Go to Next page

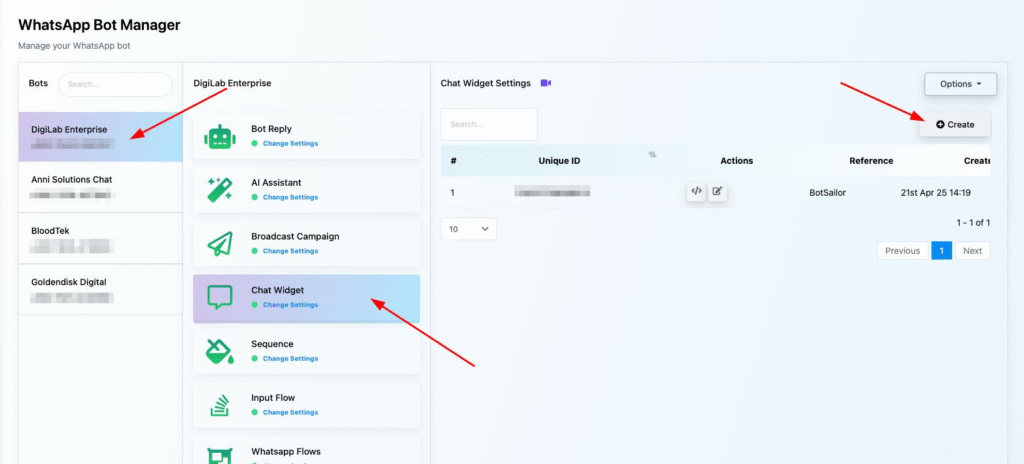pyautogui.click(x=972, y=250)
